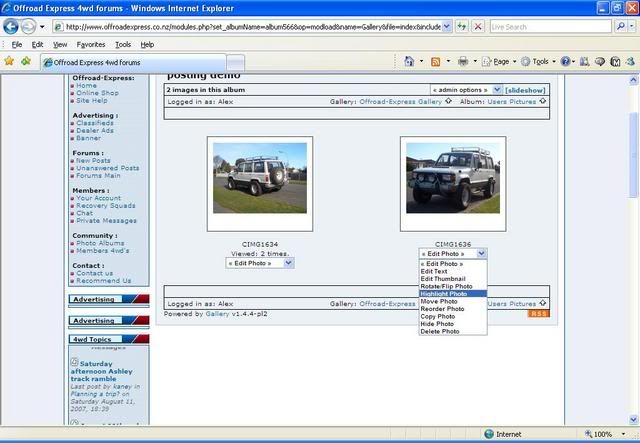Screen dimensions: 640x443
Task: Open the File menu
Action: click(x=17, y=45)
